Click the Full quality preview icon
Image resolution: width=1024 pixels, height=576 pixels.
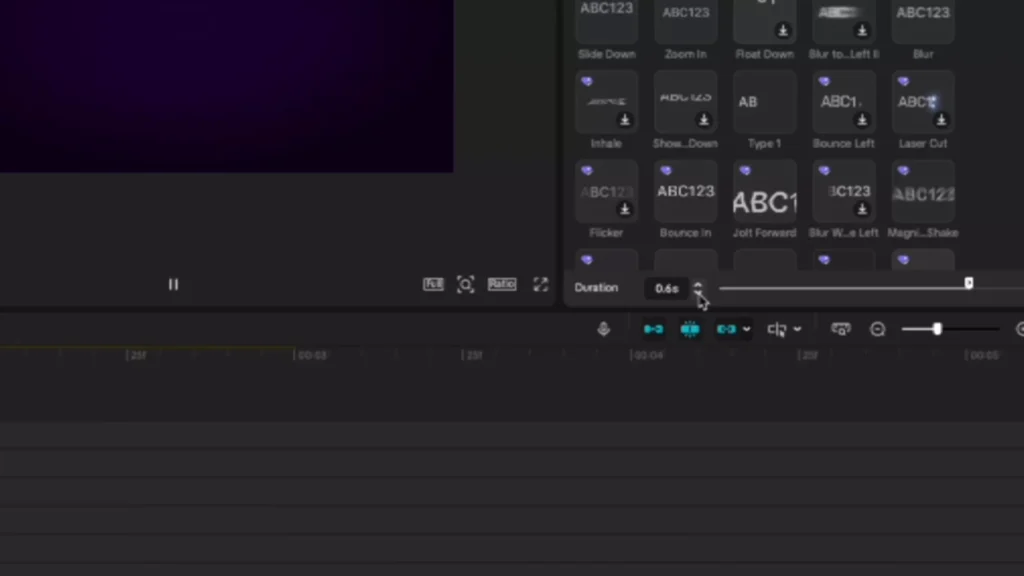[433, 285]
